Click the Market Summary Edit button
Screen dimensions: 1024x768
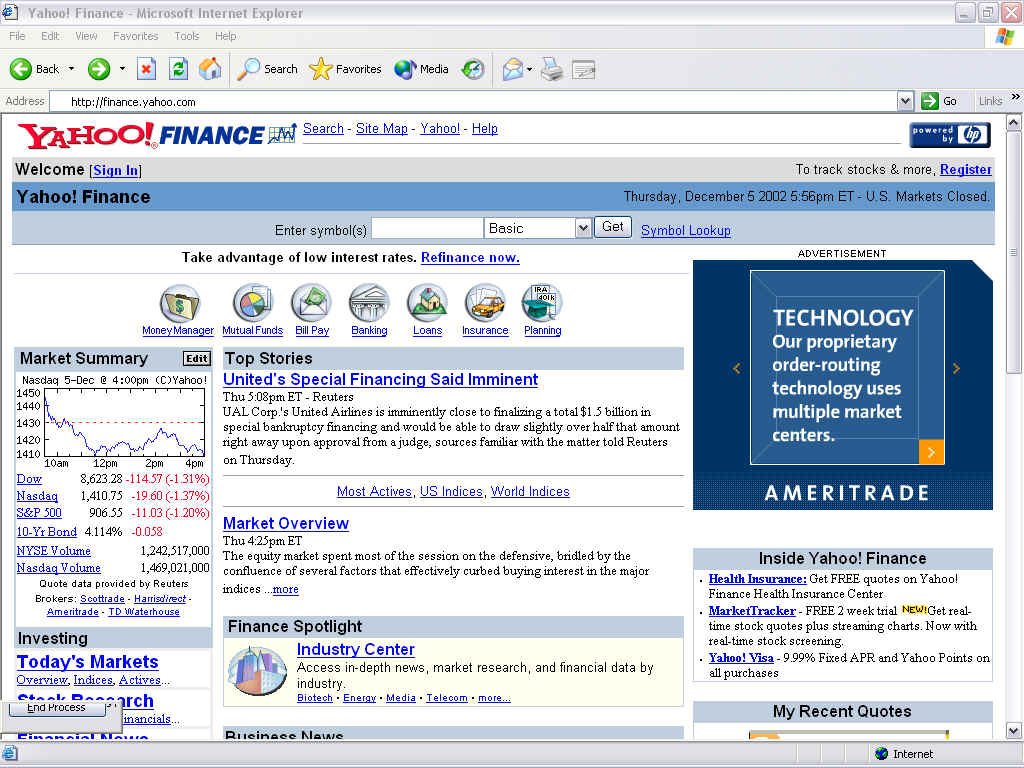[196, 359]
